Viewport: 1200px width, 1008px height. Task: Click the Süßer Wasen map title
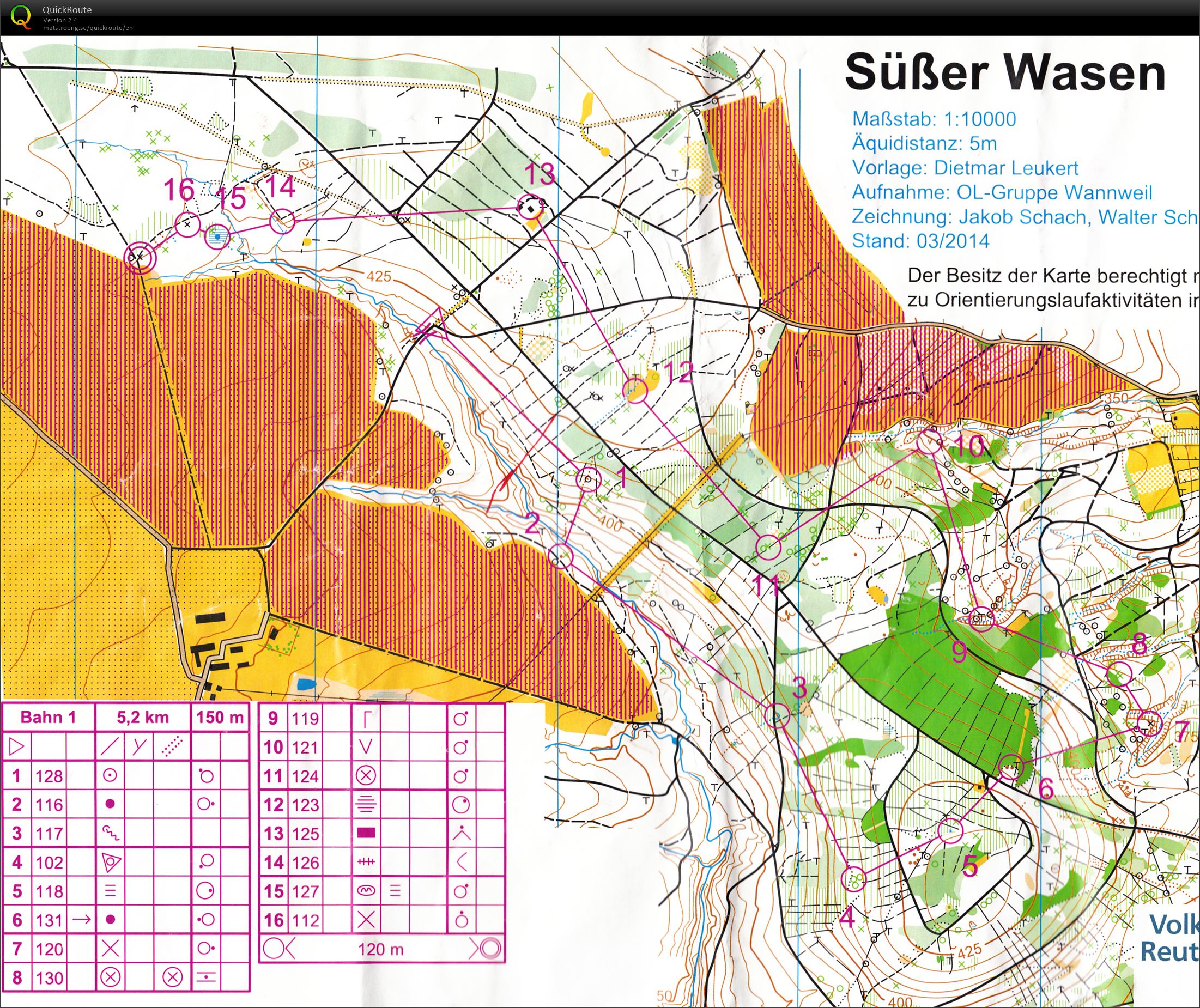pos(1004,72)
